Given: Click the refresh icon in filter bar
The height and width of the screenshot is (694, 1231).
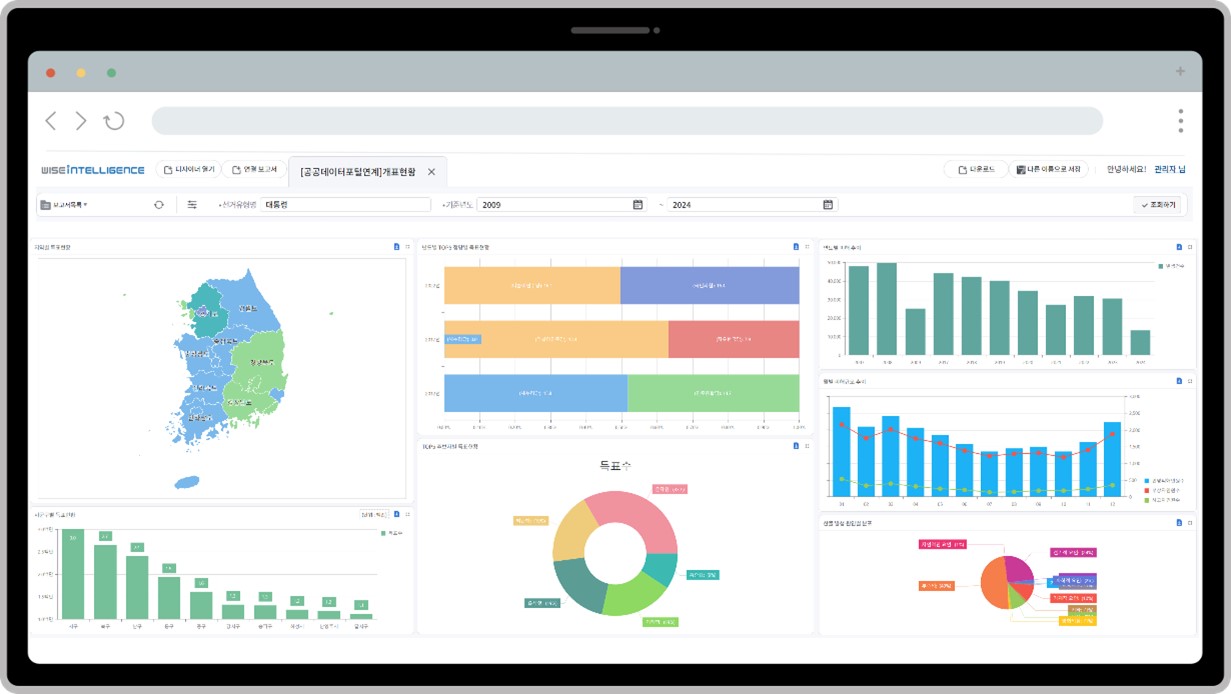Looking at the screenshot, I should coord(158,205).
